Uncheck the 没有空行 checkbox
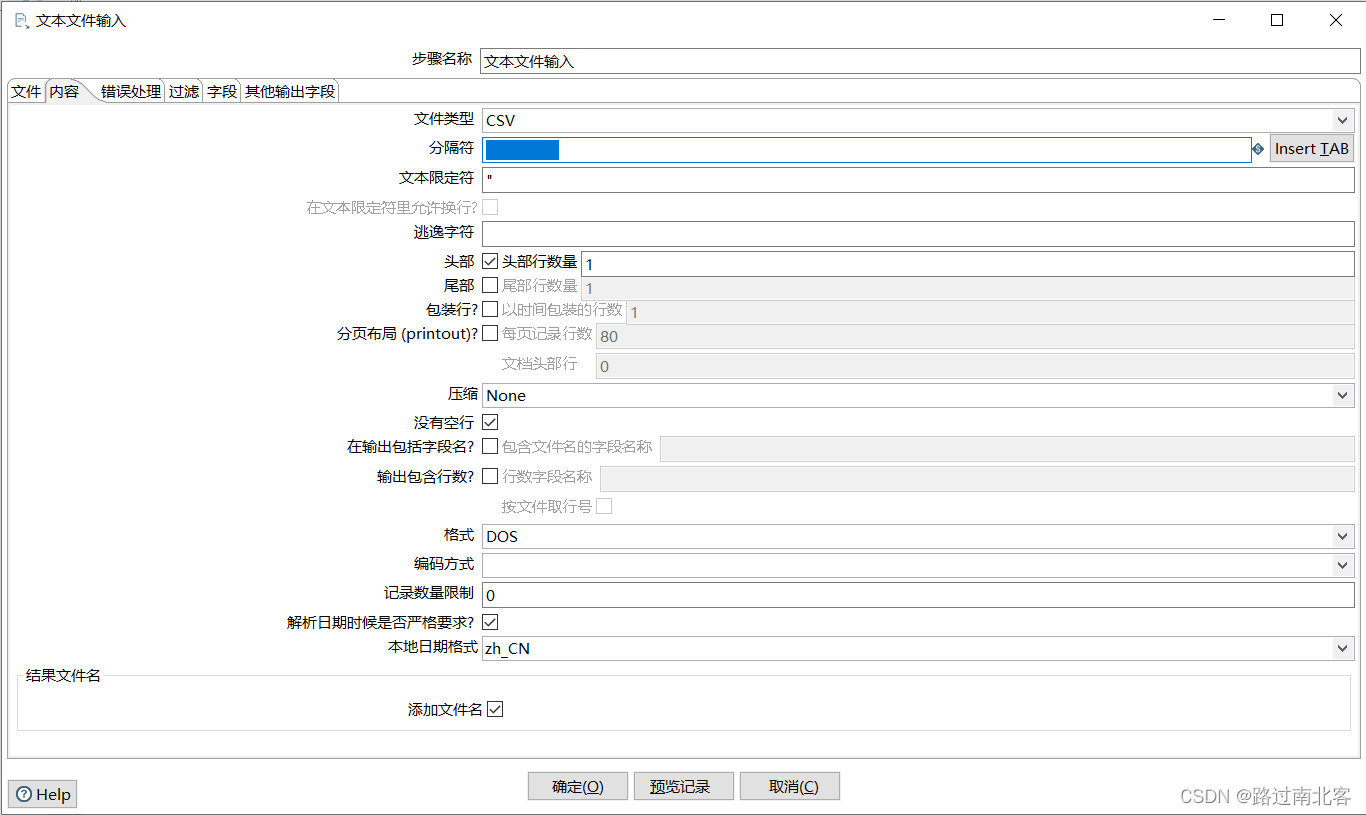The width and height of the screenshot is (1366, 815). point(490,422)
